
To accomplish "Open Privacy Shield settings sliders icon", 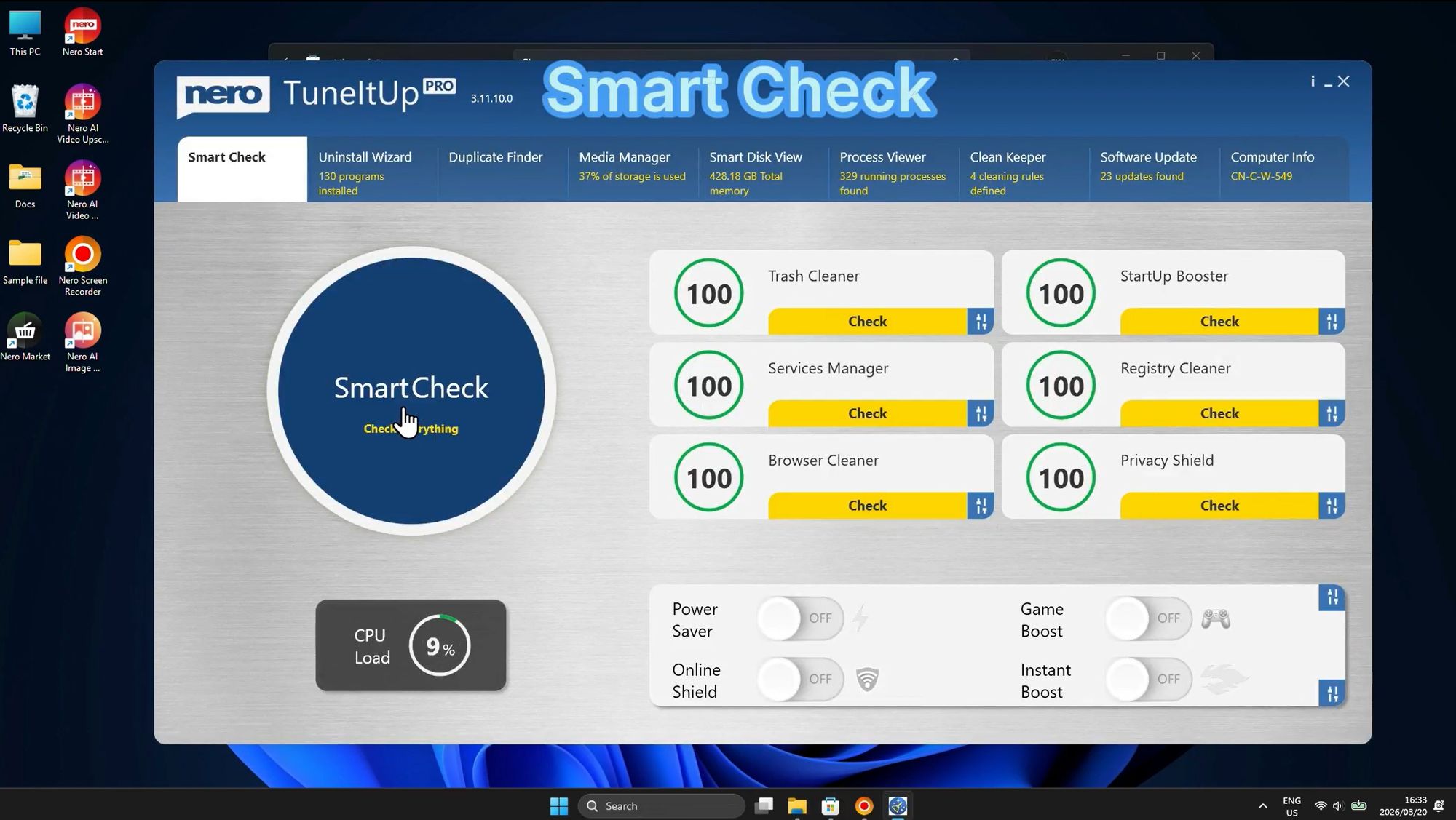I will (1332, 505).
